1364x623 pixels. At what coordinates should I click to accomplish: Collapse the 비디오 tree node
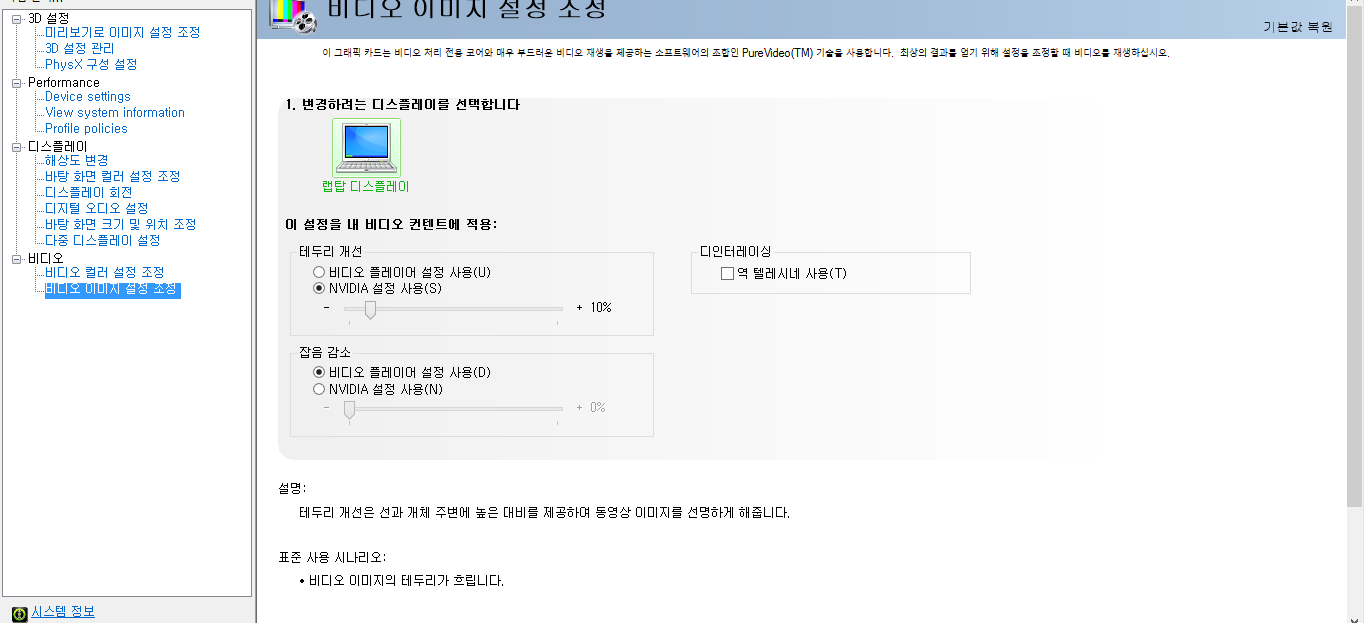[17, 259]
